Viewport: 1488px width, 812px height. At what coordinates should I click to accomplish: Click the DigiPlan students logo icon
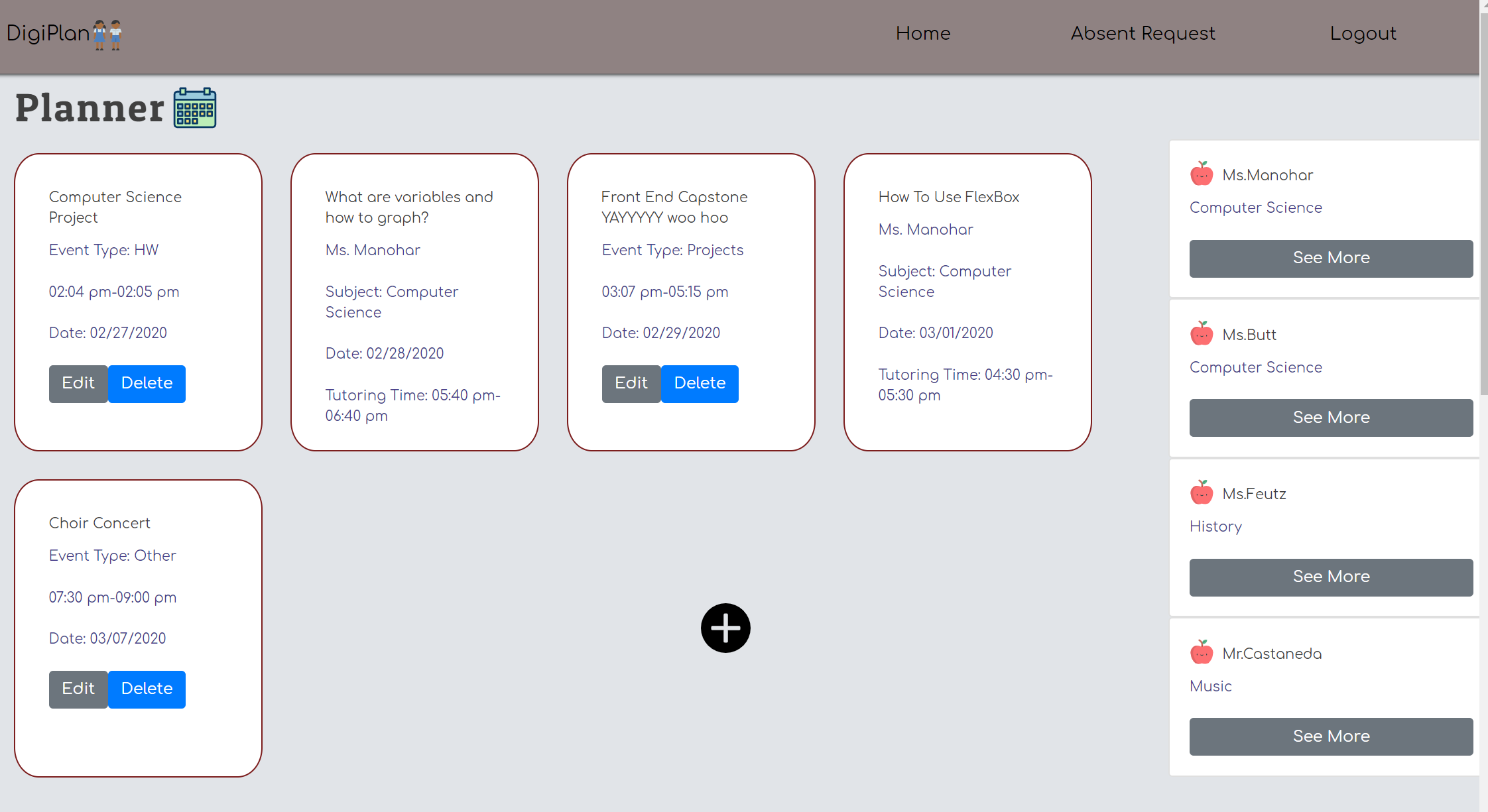[x=107, y=34]
